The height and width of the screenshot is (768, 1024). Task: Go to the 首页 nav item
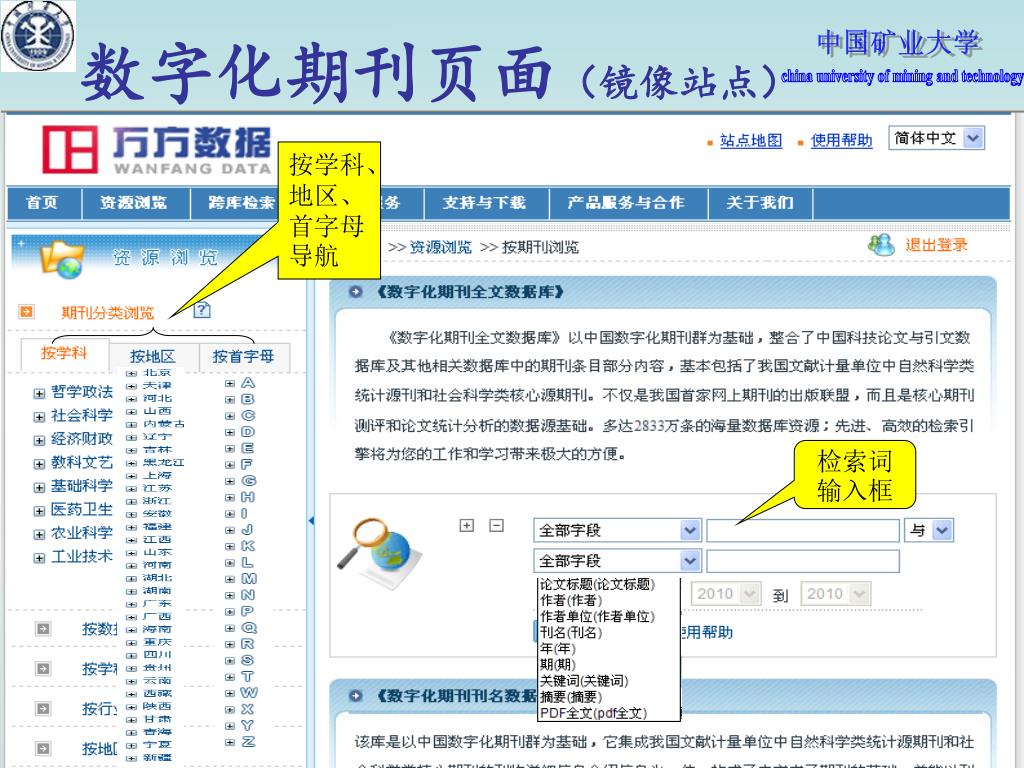[42, 203]
